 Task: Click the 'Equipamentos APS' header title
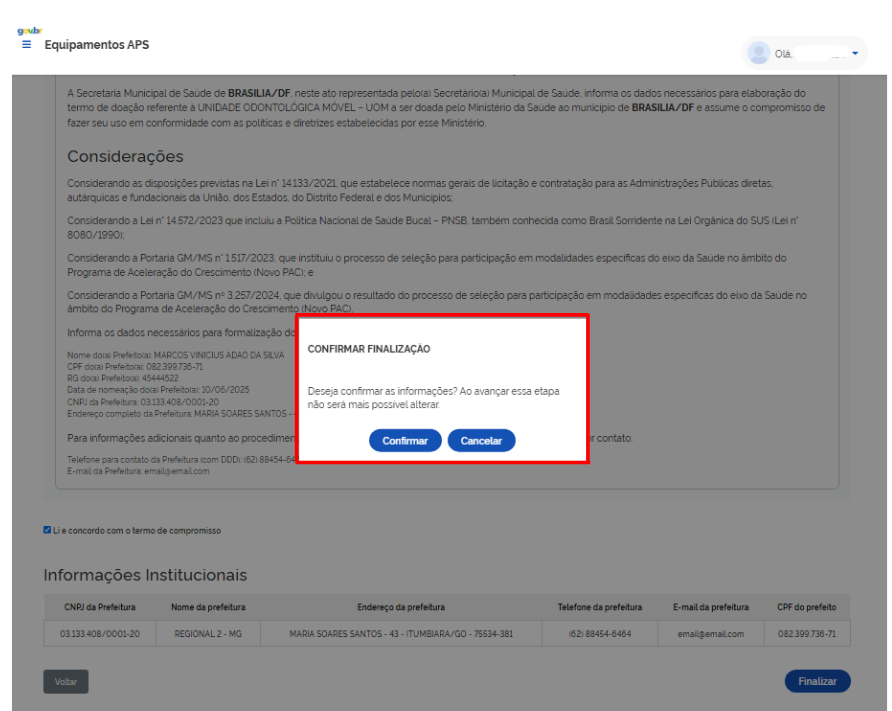coord(97,45)
